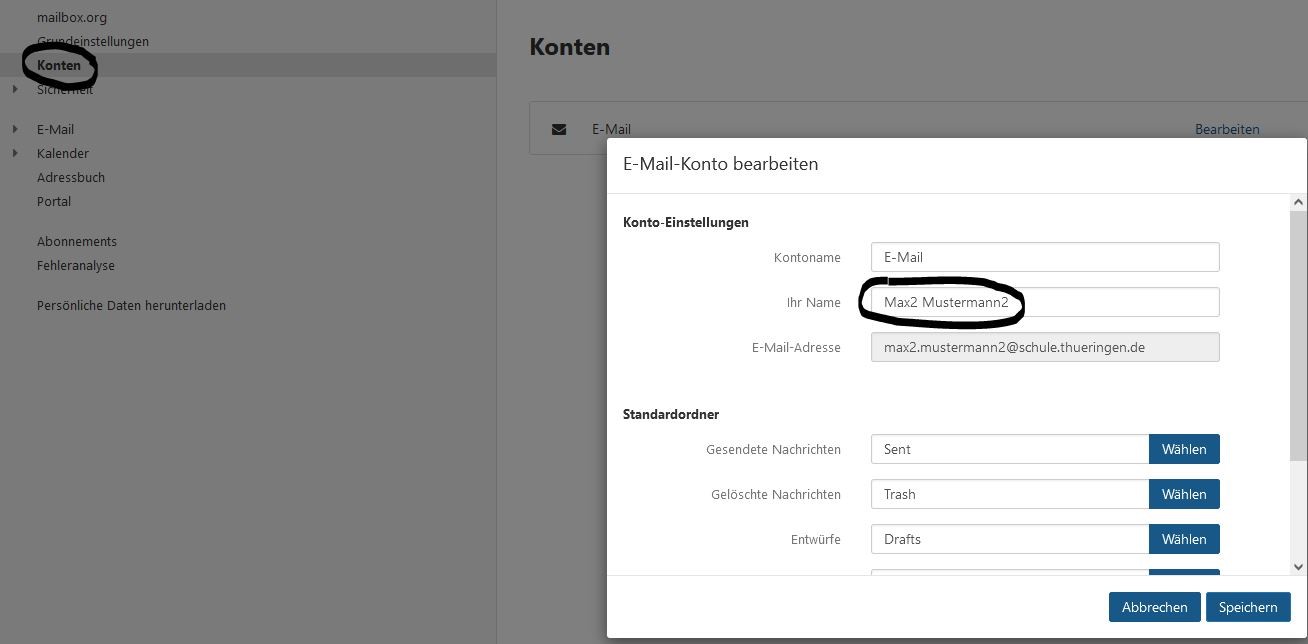Click the Kontoname input field
1308x644 pixels.
(1045, 257)
